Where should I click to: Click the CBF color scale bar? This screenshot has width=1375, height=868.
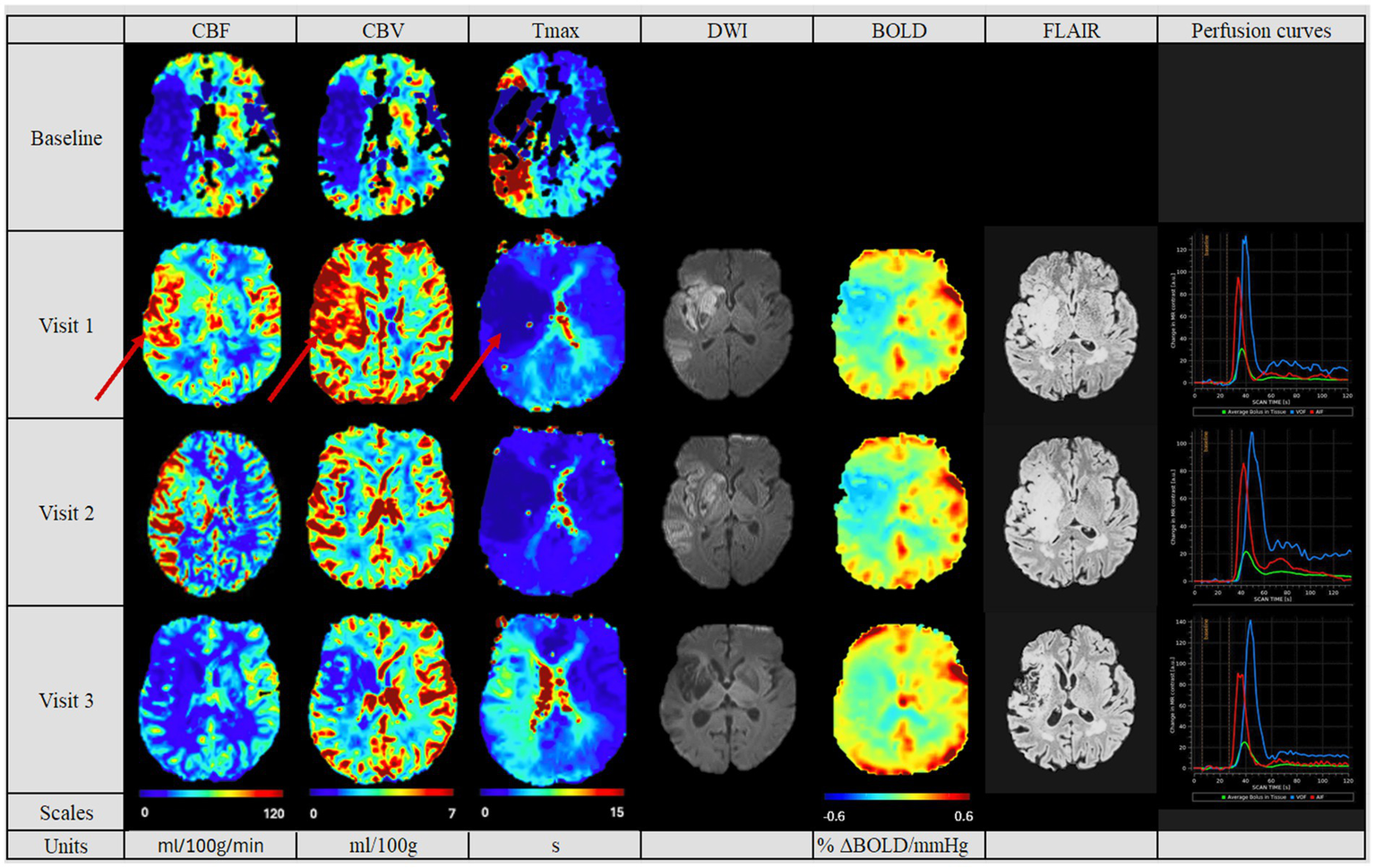[211, 794]
